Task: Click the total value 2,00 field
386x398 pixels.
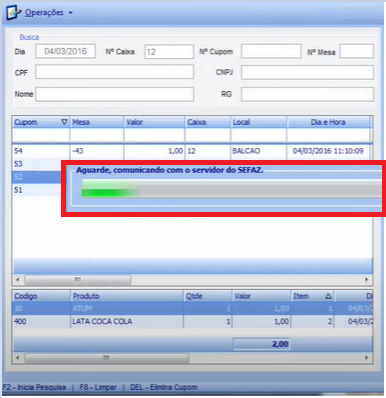Action: pyautogui.click(x=261, y=344)
